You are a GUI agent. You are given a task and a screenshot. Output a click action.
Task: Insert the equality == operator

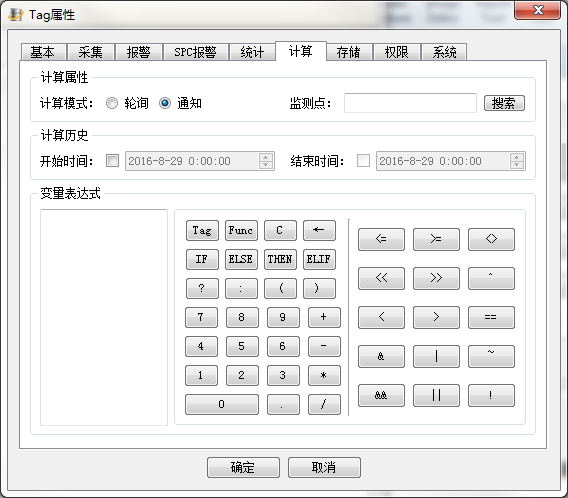[491, 317]
